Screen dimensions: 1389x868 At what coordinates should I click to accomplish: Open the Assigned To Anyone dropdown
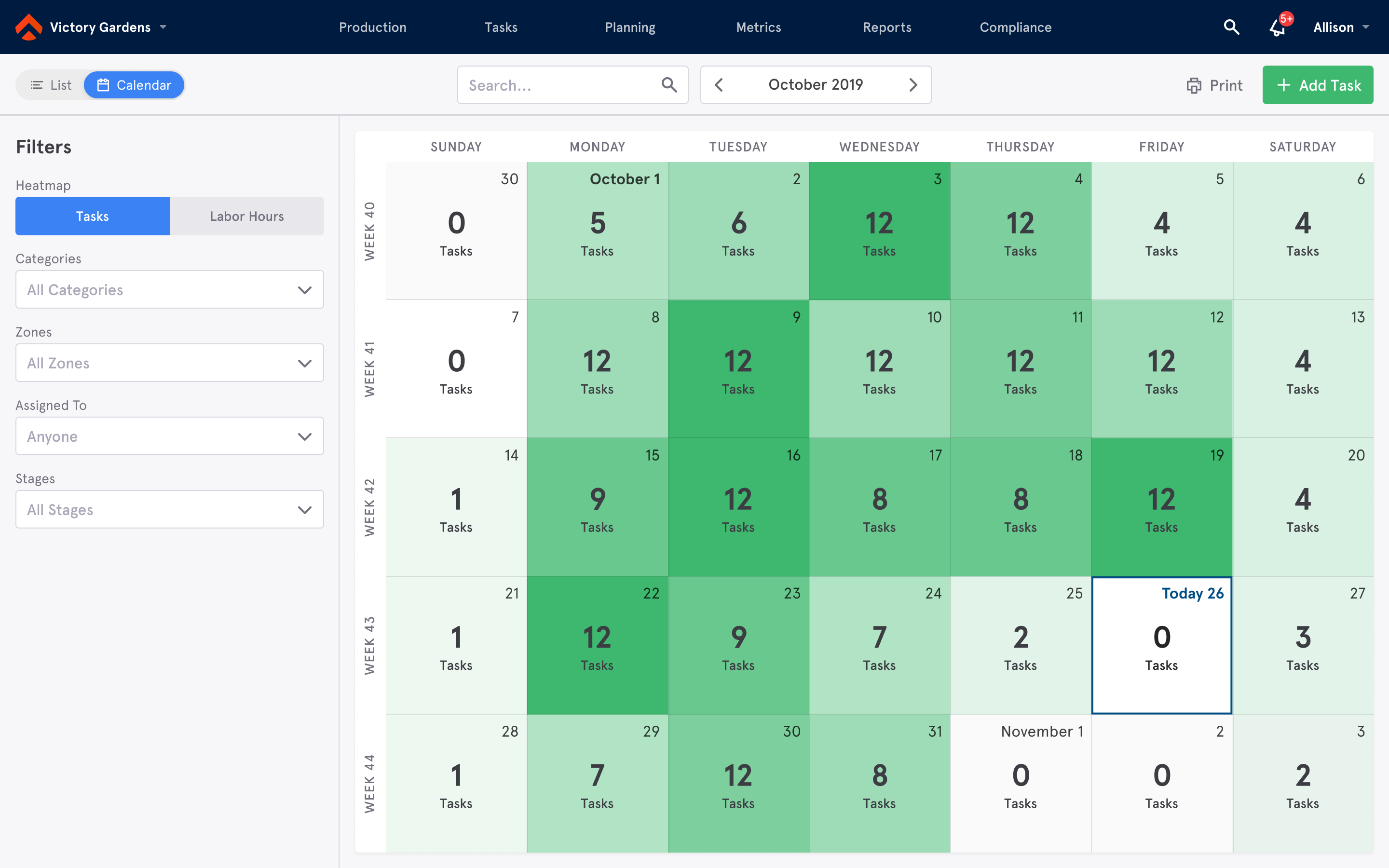click(x=169, y=436)
